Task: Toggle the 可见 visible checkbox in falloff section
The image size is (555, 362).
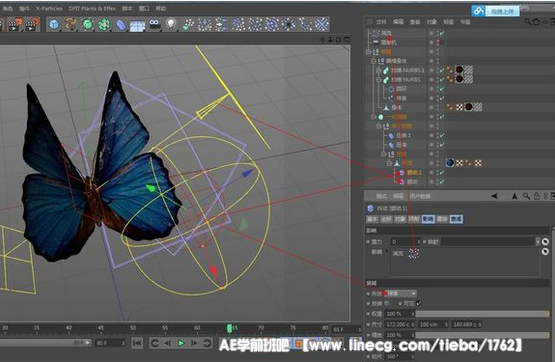Action: click(x=419, y=303)
